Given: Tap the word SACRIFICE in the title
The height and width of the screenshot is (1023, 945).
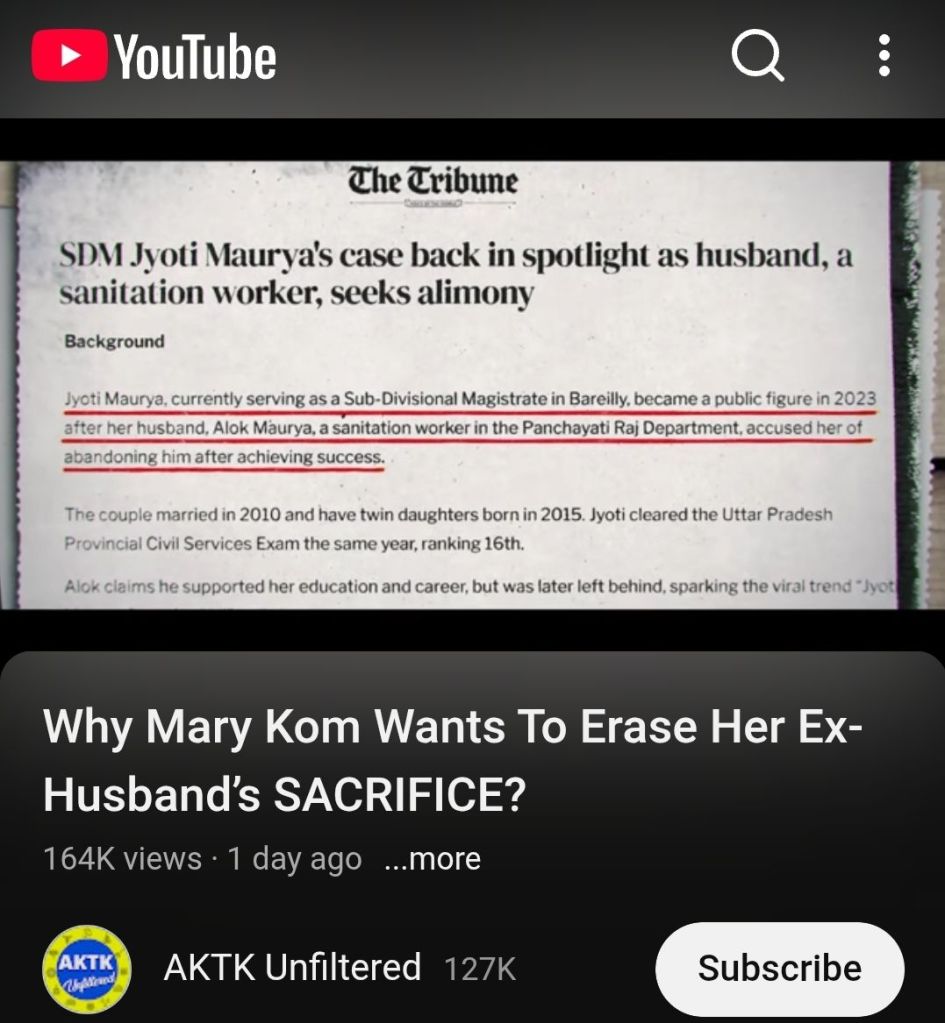Looking at the screenshot, I should coord(399,795).
